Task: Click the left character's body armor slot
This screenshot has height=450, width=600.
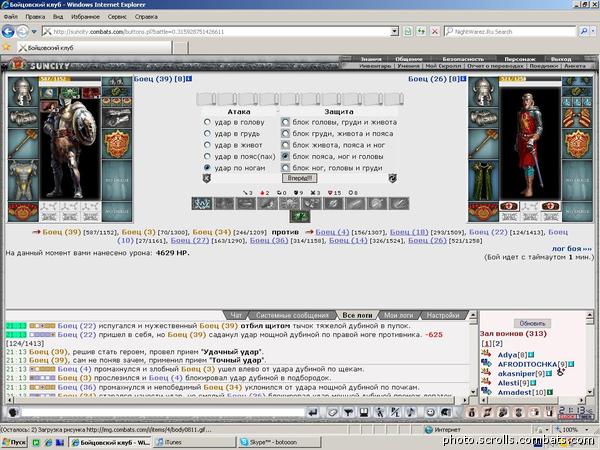Action: point(23,180)
